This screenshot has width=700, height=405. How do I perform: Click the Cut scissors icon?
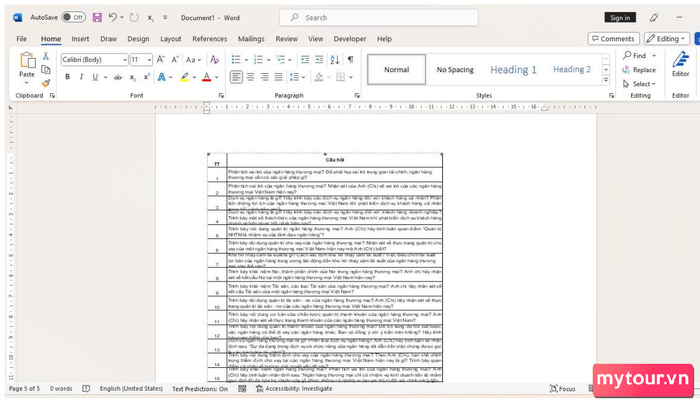tap(46, 56)
